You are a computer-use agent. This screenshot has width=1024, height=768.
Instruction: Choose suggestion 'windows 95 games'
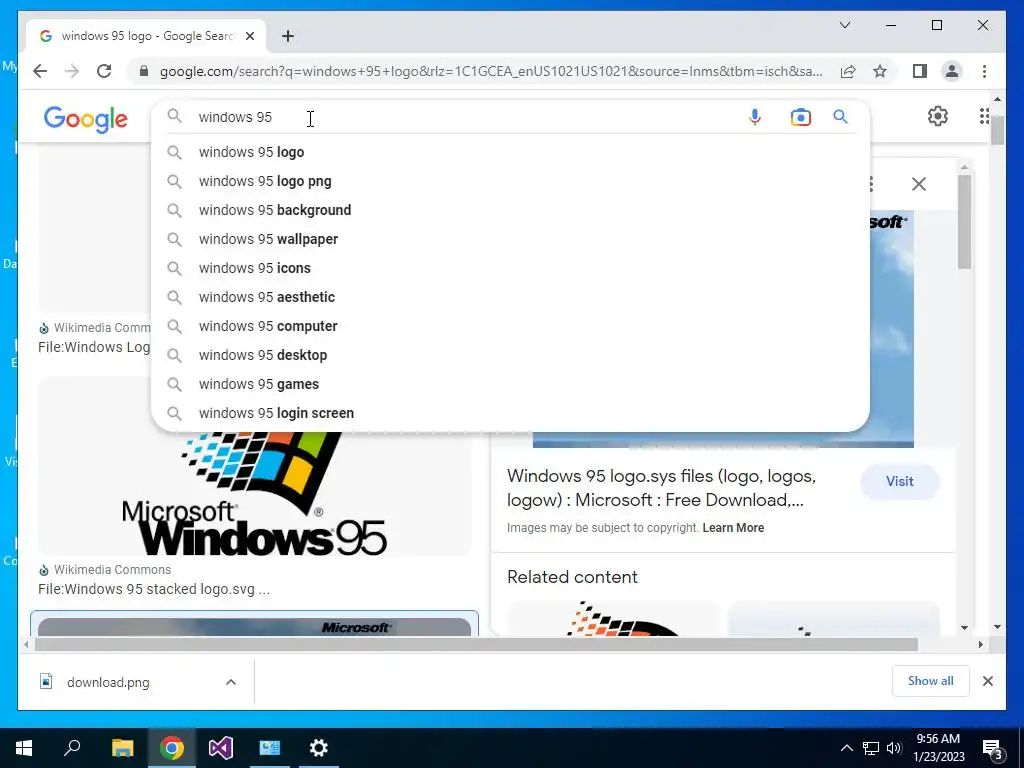click(510, 384)
